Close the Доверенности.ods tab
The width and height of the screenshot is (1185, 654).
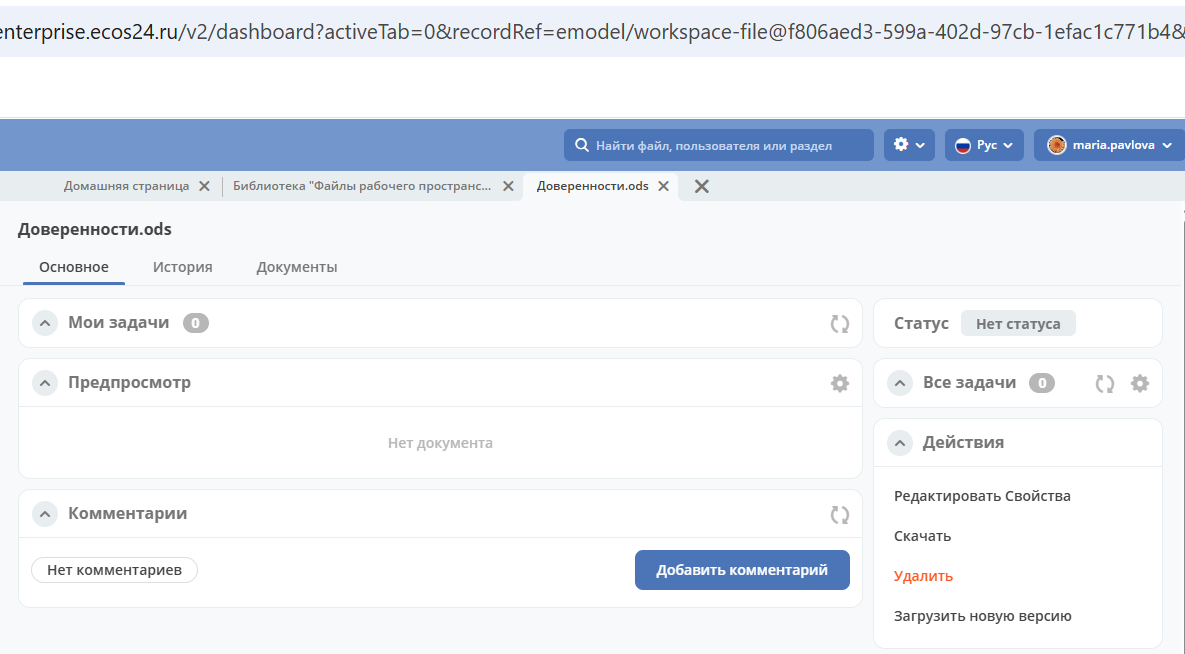(x=662, y=186)
